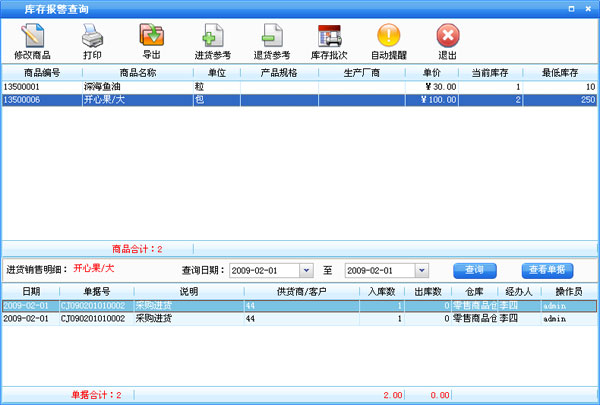Click the 单据号 column header
Viewport: 600px width, 405px height.
coord(96,291)
